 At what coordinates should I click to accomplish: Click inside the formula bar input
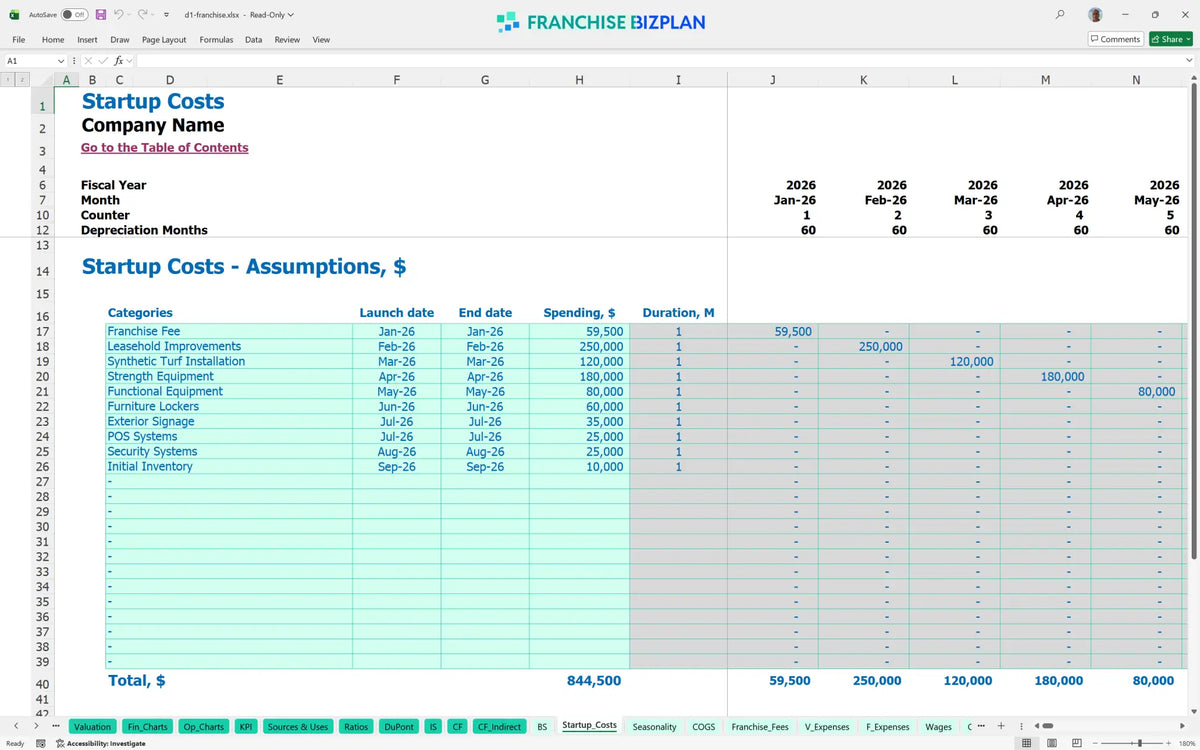[660, 61]
